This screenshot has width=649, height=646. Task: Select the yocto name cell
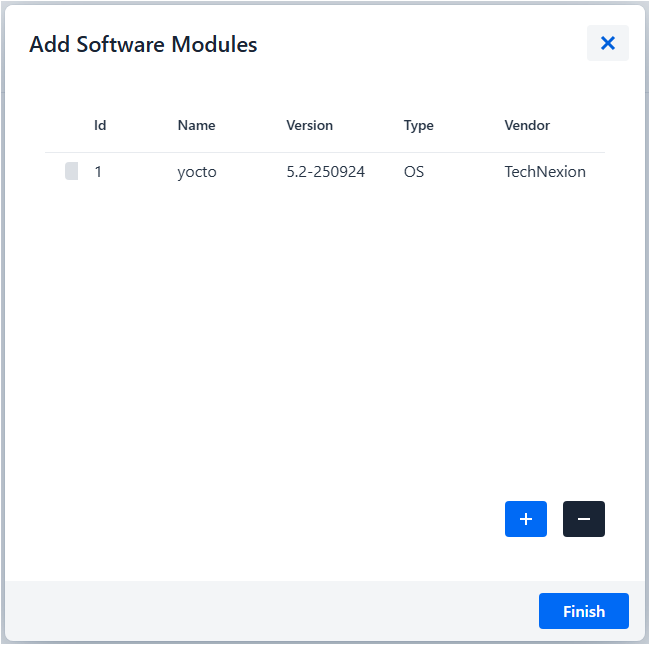tap(197, 172)
